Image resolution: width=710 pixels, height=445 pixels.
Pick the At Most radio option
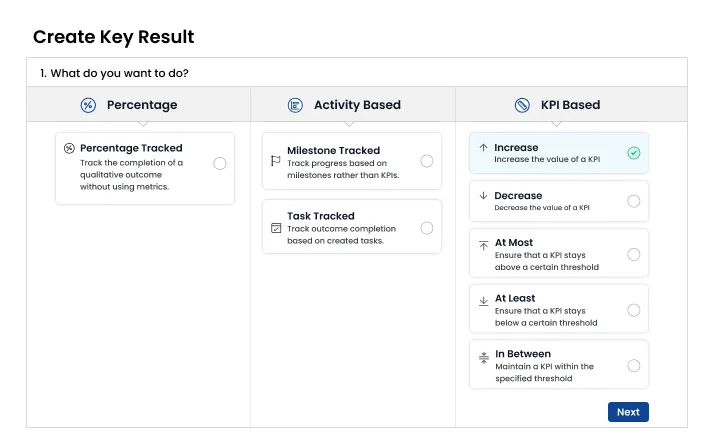(x=634, y=255)
